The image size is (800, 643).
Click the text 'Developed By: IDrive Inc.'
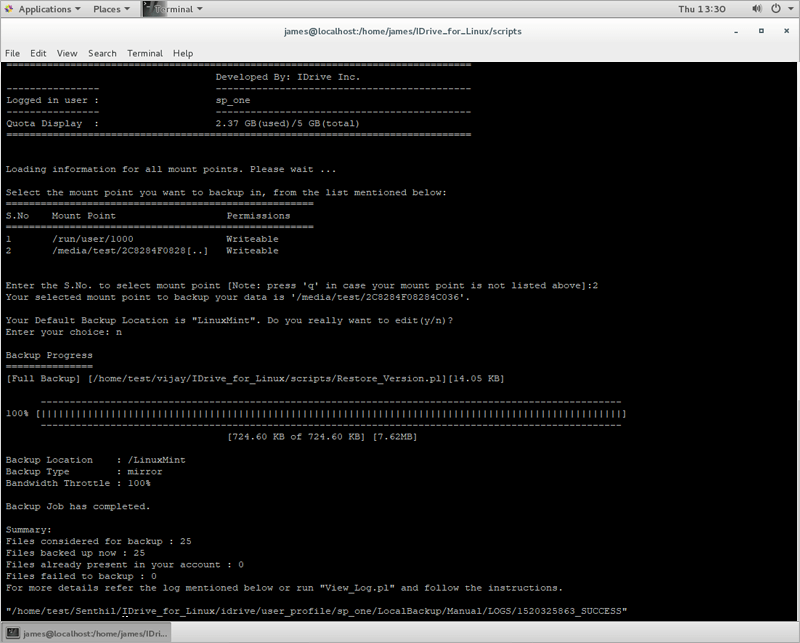pyautogui.click(x=288, y=77)
